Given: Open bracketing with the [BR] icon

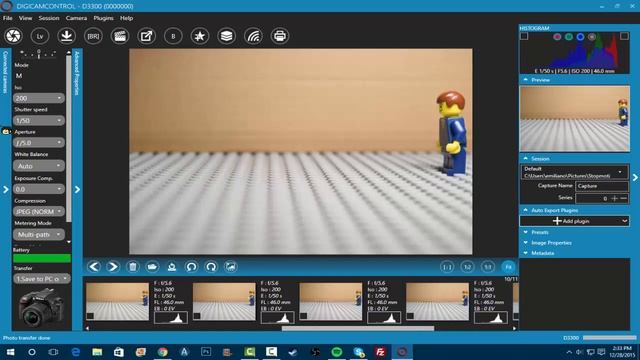Looking at the screenshot, I should (x=93, y=36).
